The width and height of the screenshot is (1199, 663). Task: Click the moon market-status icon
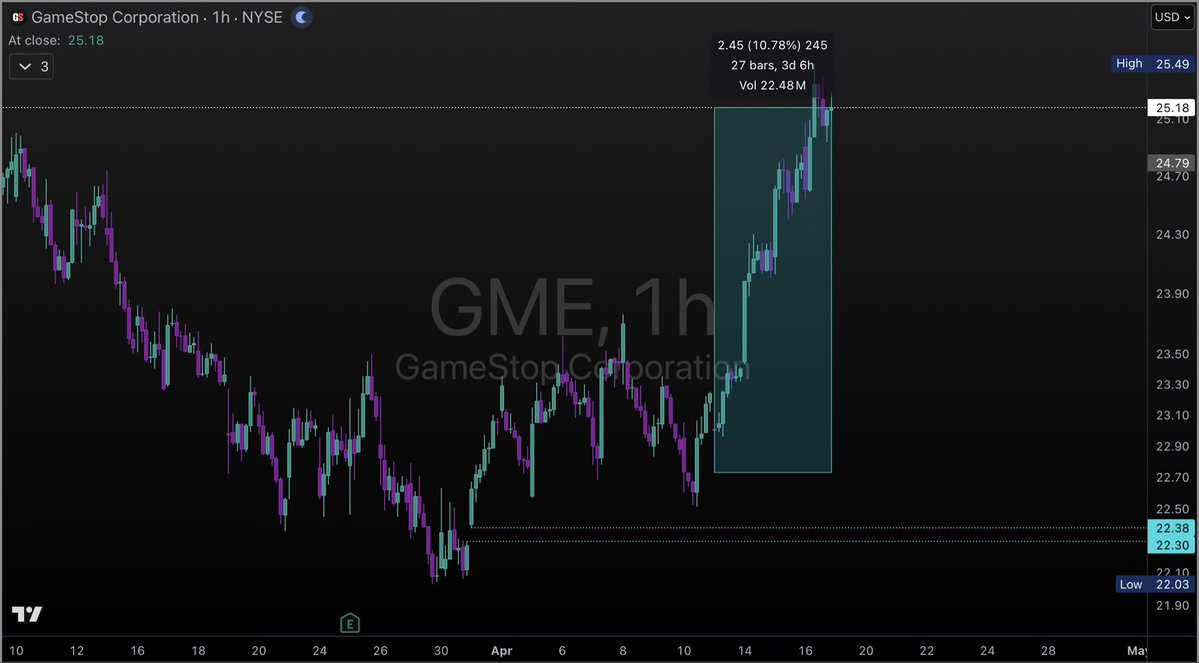pos(302,17)
